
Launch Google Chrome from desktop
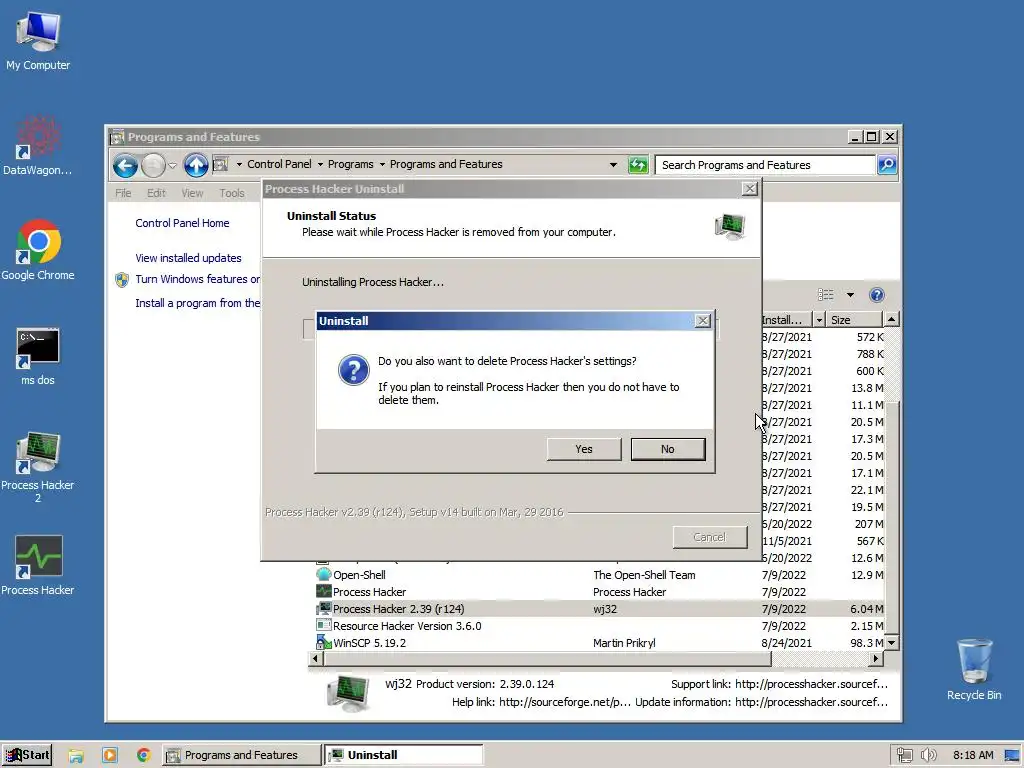[x=38, y=251]
